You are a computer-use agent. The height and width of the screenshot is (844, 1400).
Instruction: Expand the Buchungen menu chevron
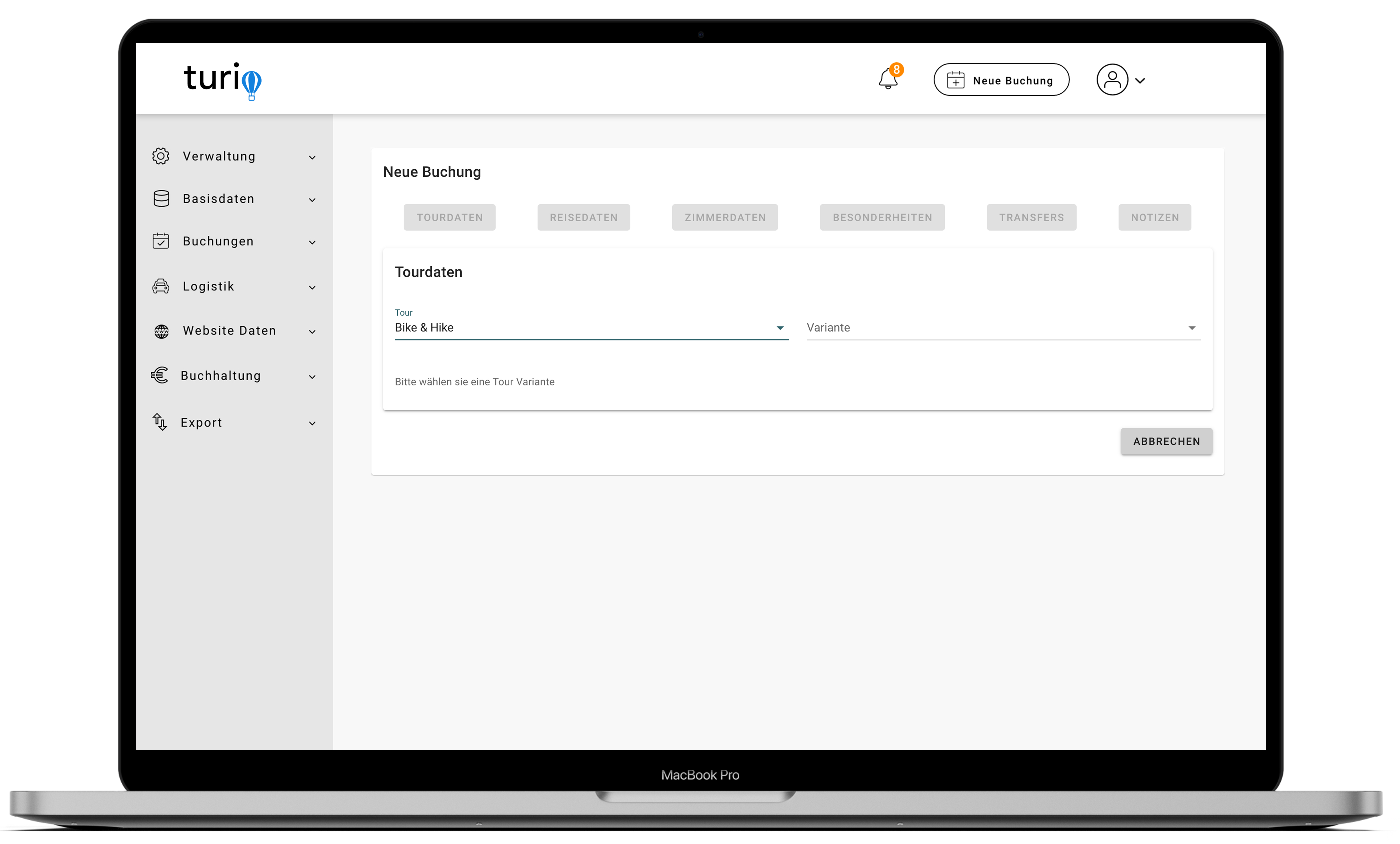point(312,243)
